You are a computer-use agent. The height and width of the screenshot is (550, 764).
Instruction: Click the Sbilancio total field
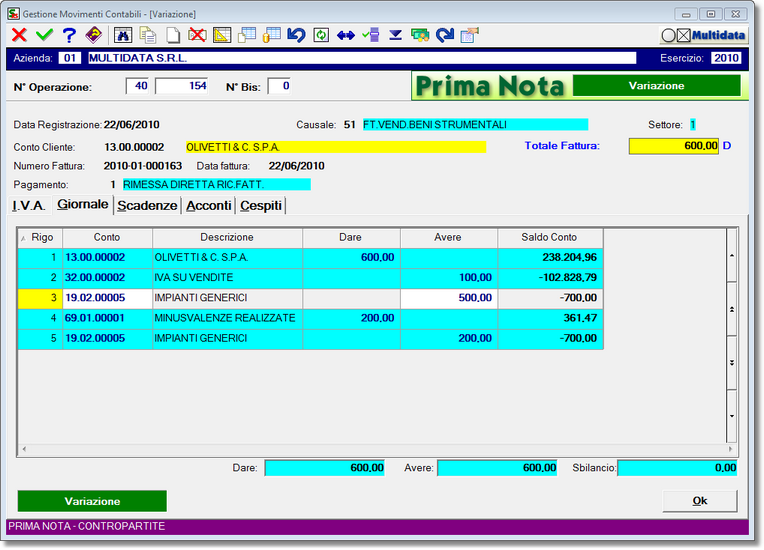coord(677,468)
